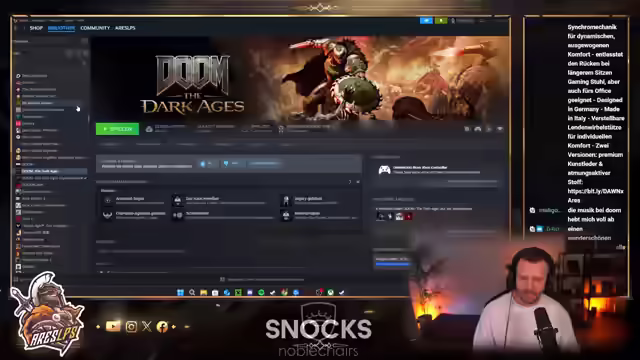This screenshot has height=360, width=640.
Task: Click the blue download progress bar
Action: [392, 264]
